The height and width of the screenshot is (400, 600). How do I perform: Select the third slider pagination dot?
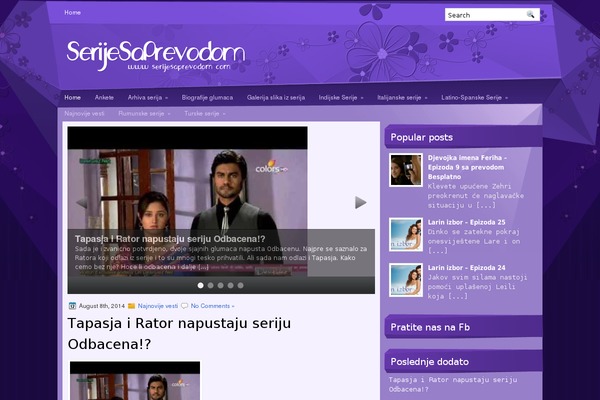click(220, 286)
